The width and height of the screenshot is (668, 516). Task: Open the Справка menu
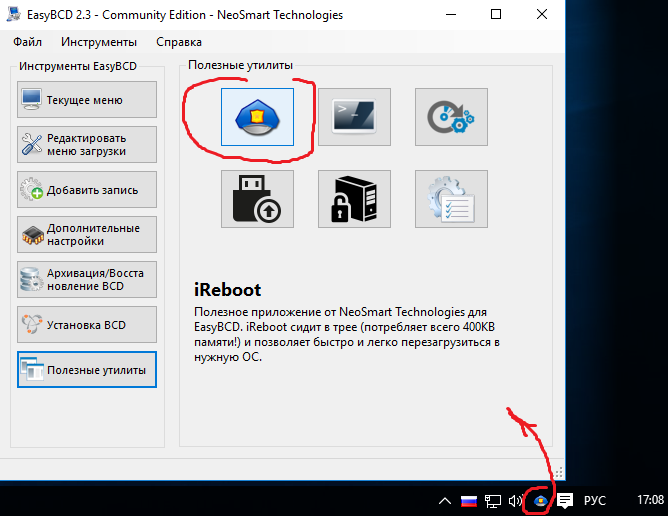[x=179, y=42]
